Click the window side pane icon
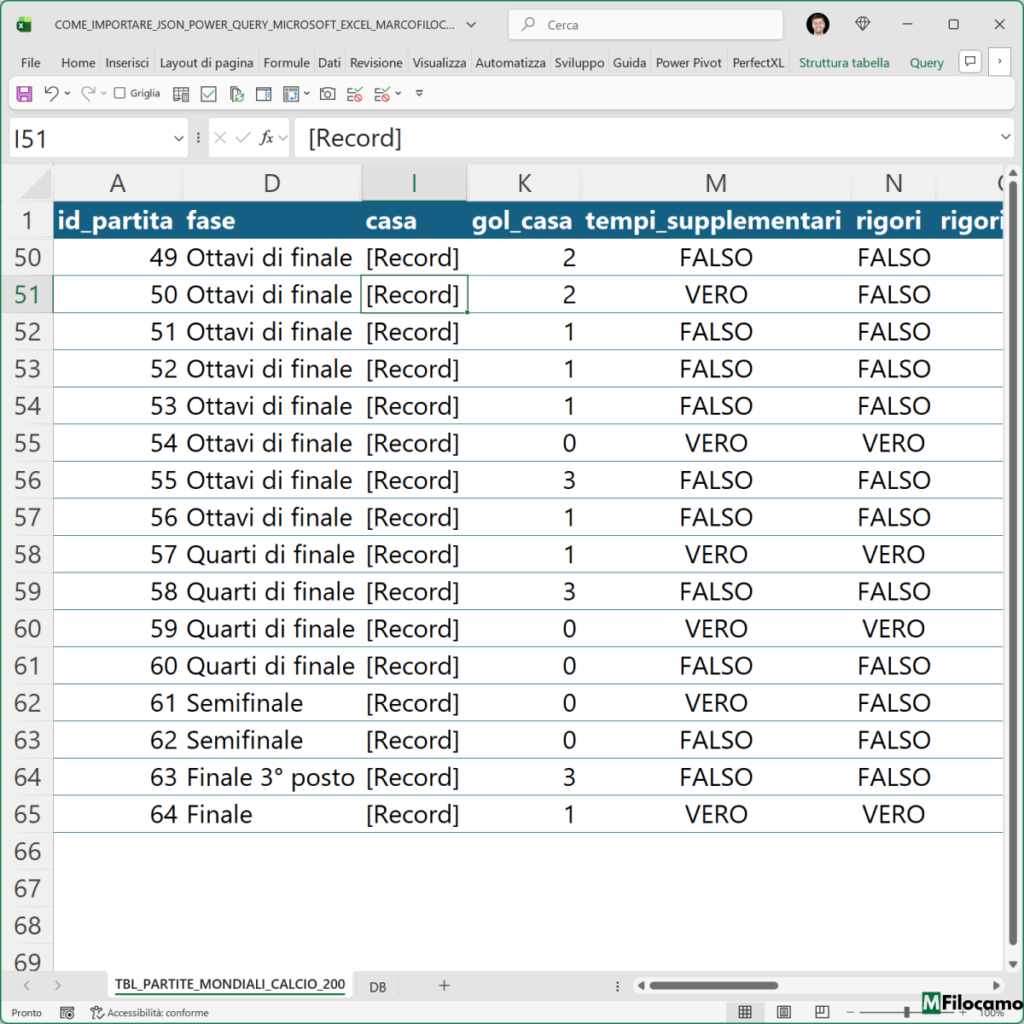The height and width of the screenshot is (1024, 1024). 263,94
